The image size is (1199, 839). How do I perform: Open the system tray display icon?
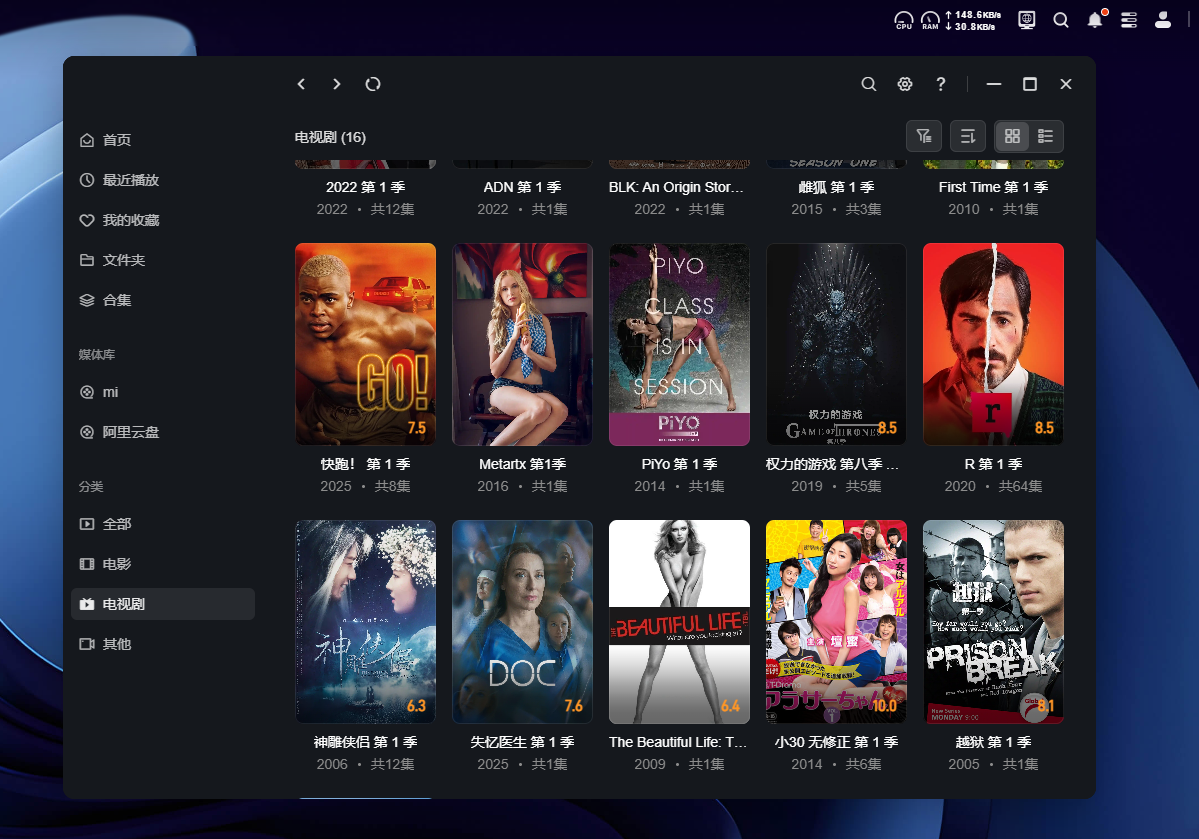coord(1026,21)
